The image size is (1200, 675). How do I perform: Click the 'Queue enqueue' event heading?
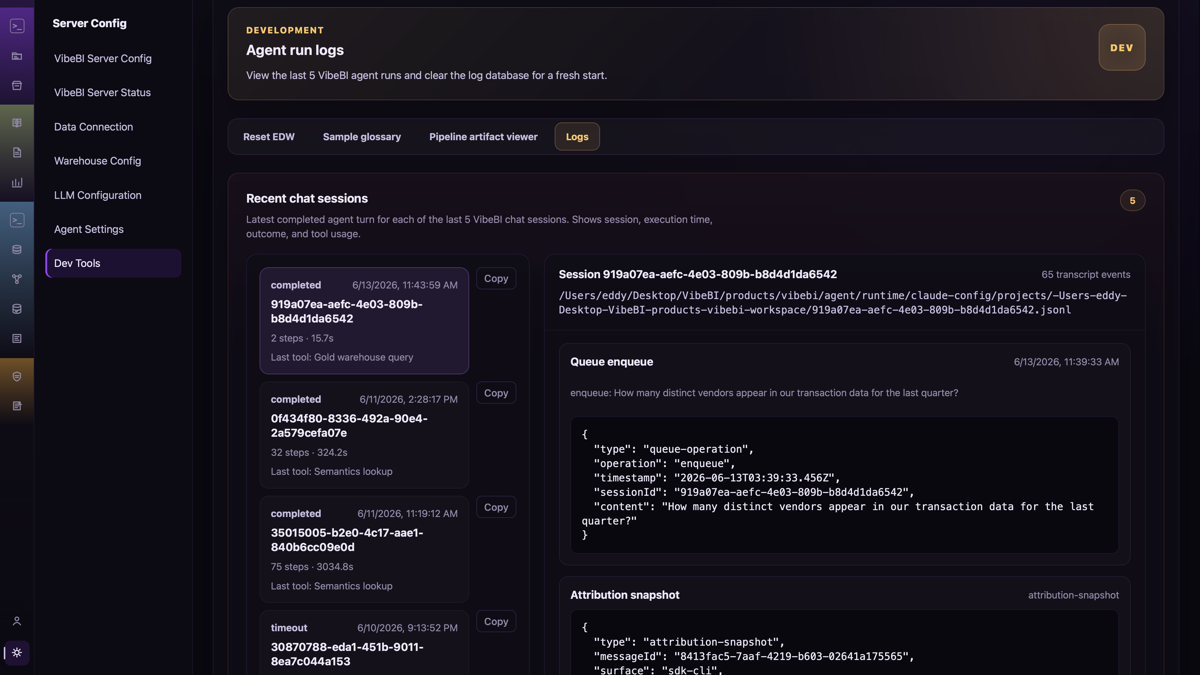[x=612, y=362]
